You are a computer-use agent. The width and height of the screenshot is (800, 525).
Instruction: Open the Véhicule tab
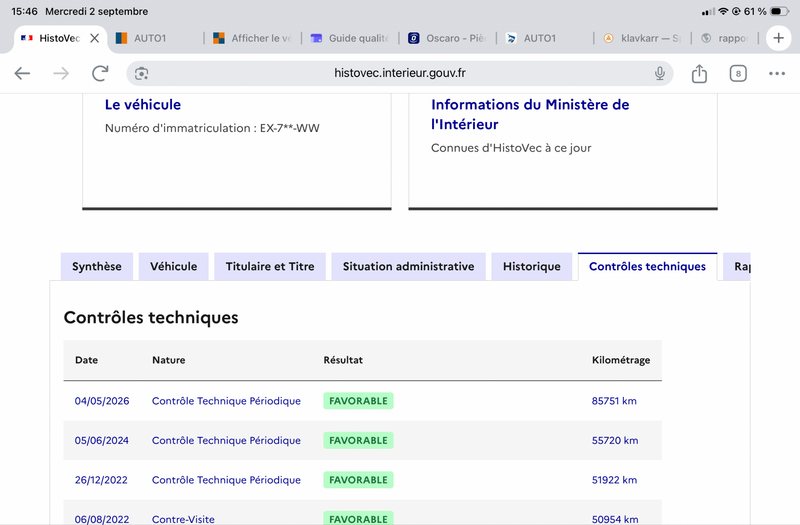pos(173,266)
